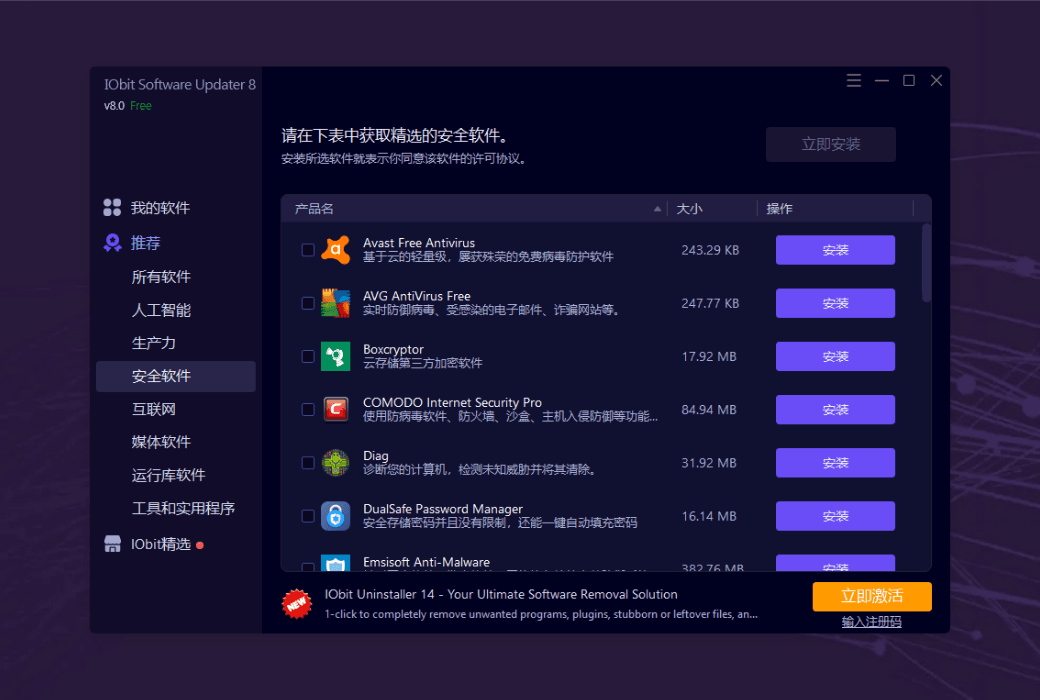Install Diag
Screen dimensions: 1040x700
tap(835, 462)
